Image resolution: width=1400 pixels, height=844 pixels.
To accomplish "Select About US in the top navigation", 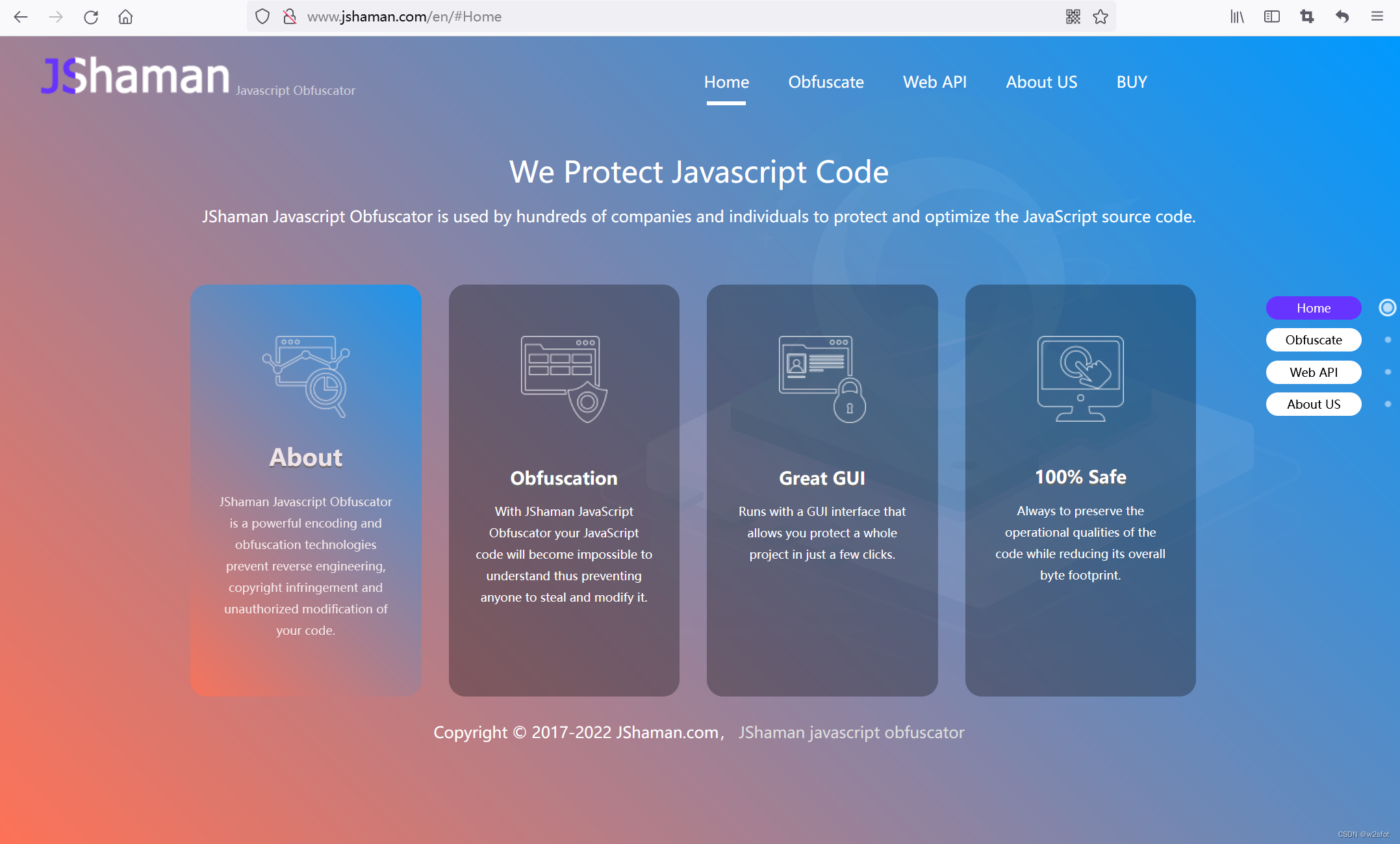I will tap(1041, 82).
